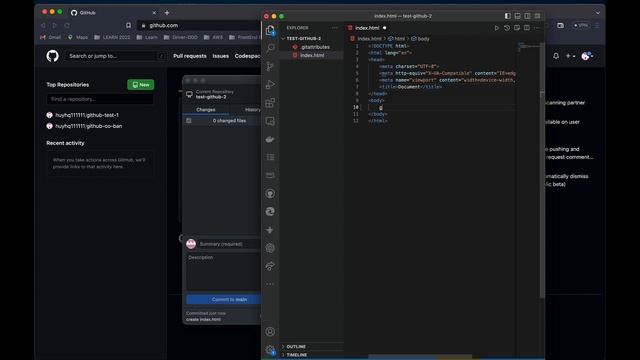The image size is (640, 360).
Task: Reload the github.com page
Action: click(67, 25)
